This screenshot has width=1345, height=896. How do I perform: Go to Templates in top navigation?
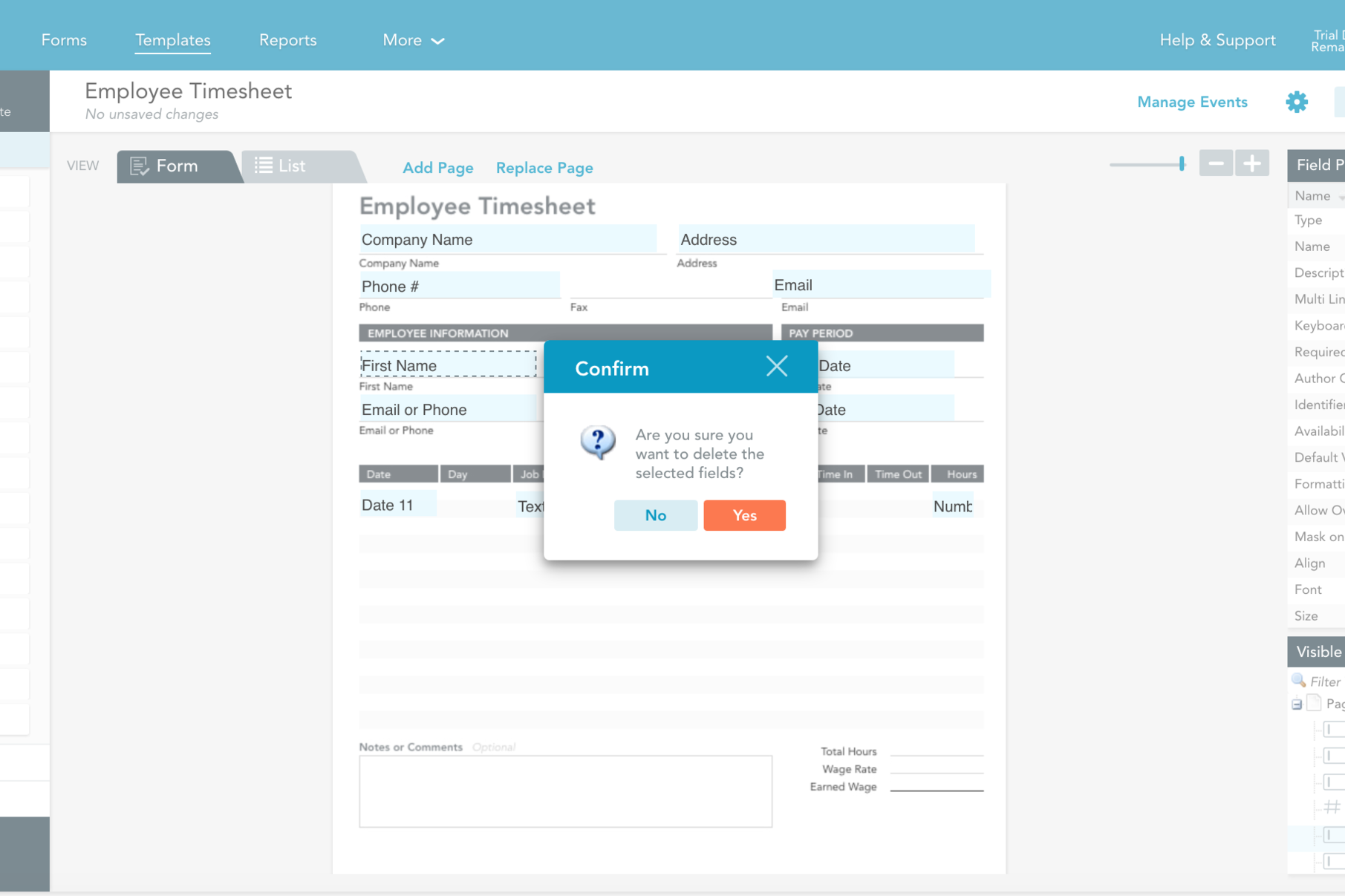[172, 40]
